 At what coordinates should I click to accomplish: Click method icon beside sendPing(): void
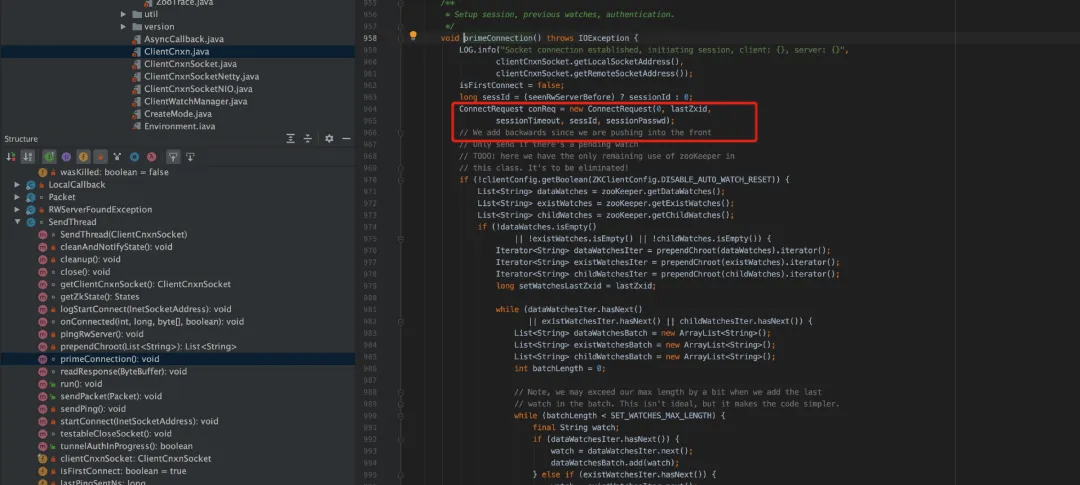tap(43, 409)
